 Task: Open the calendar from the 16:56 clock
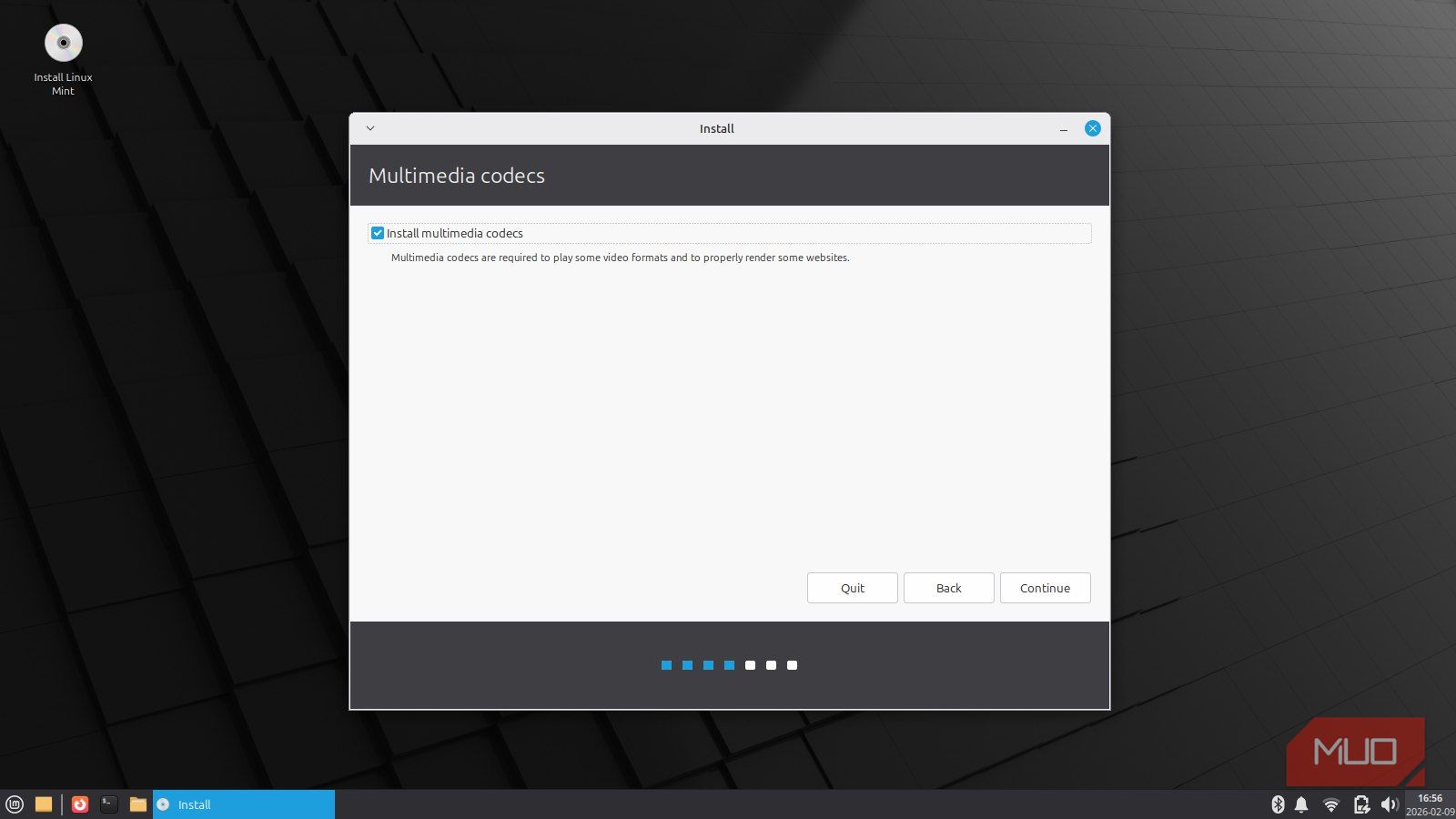click(1430, 804)
